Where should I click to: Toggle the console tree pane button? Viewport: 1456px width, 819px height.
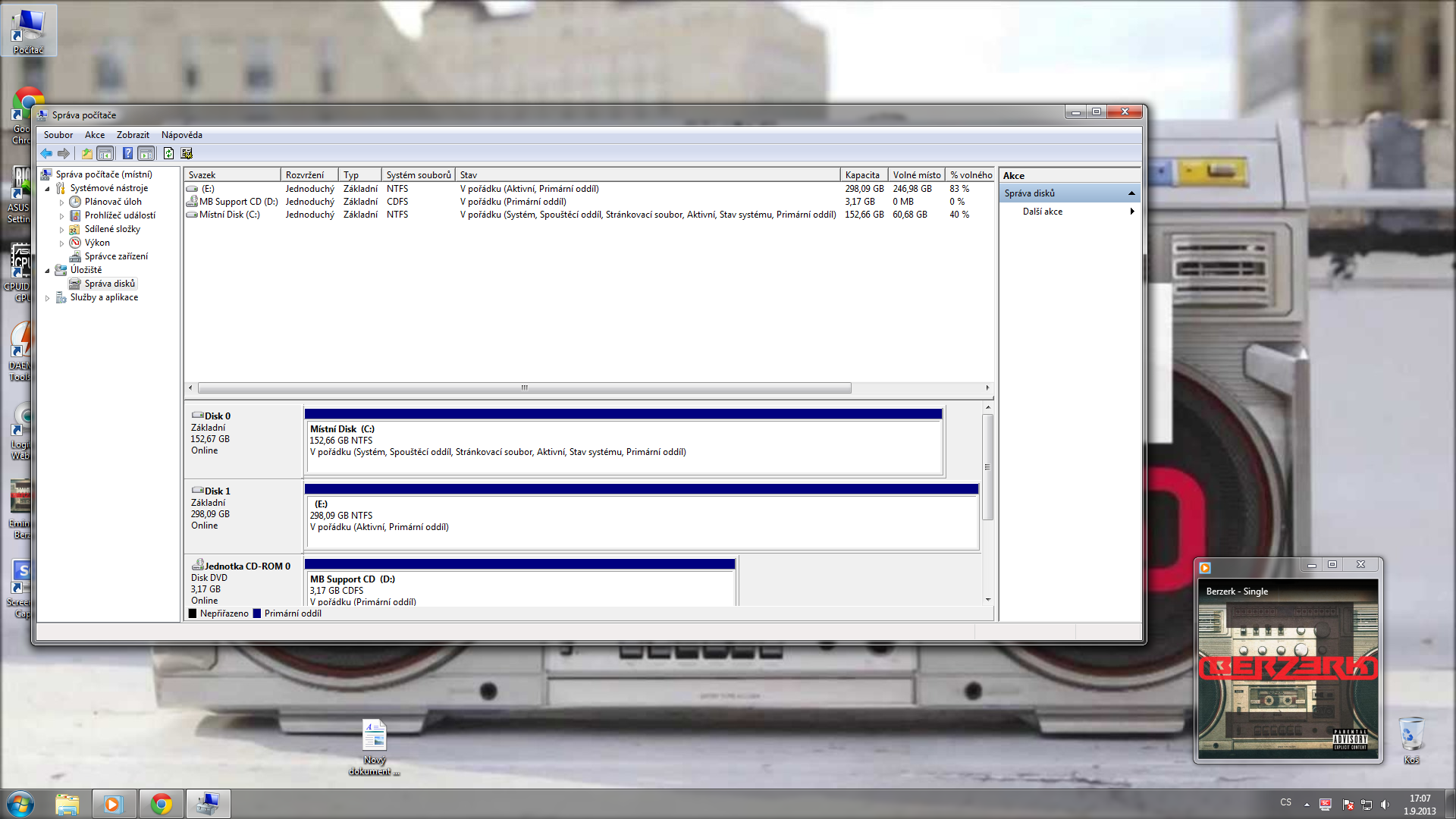105,154
